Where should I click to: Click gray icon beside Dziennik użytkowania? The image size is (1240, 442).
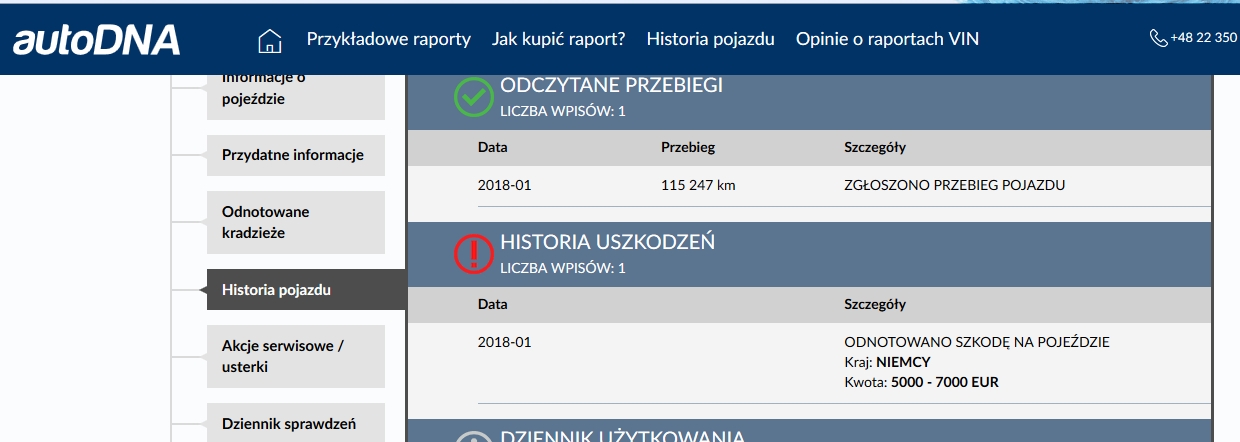(x=472, y=436)
